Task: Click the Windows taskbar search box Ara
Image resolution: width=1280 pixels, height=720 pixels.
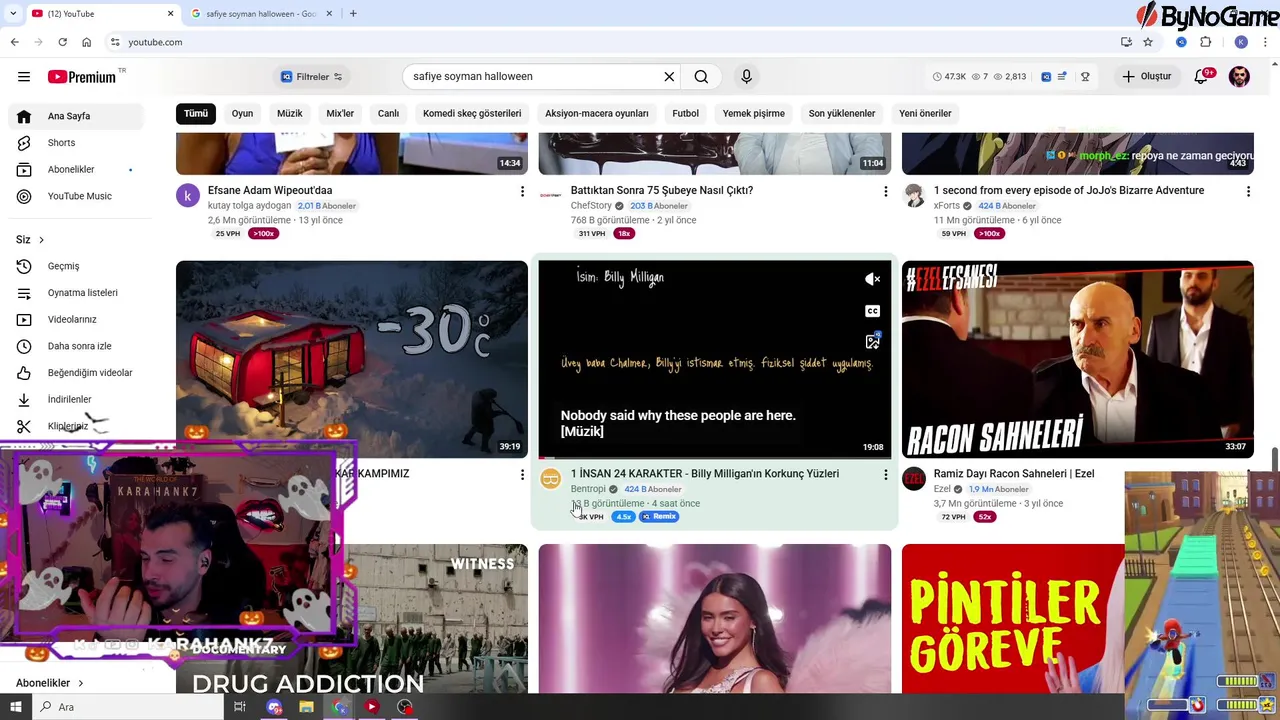Action: [130, 707]
